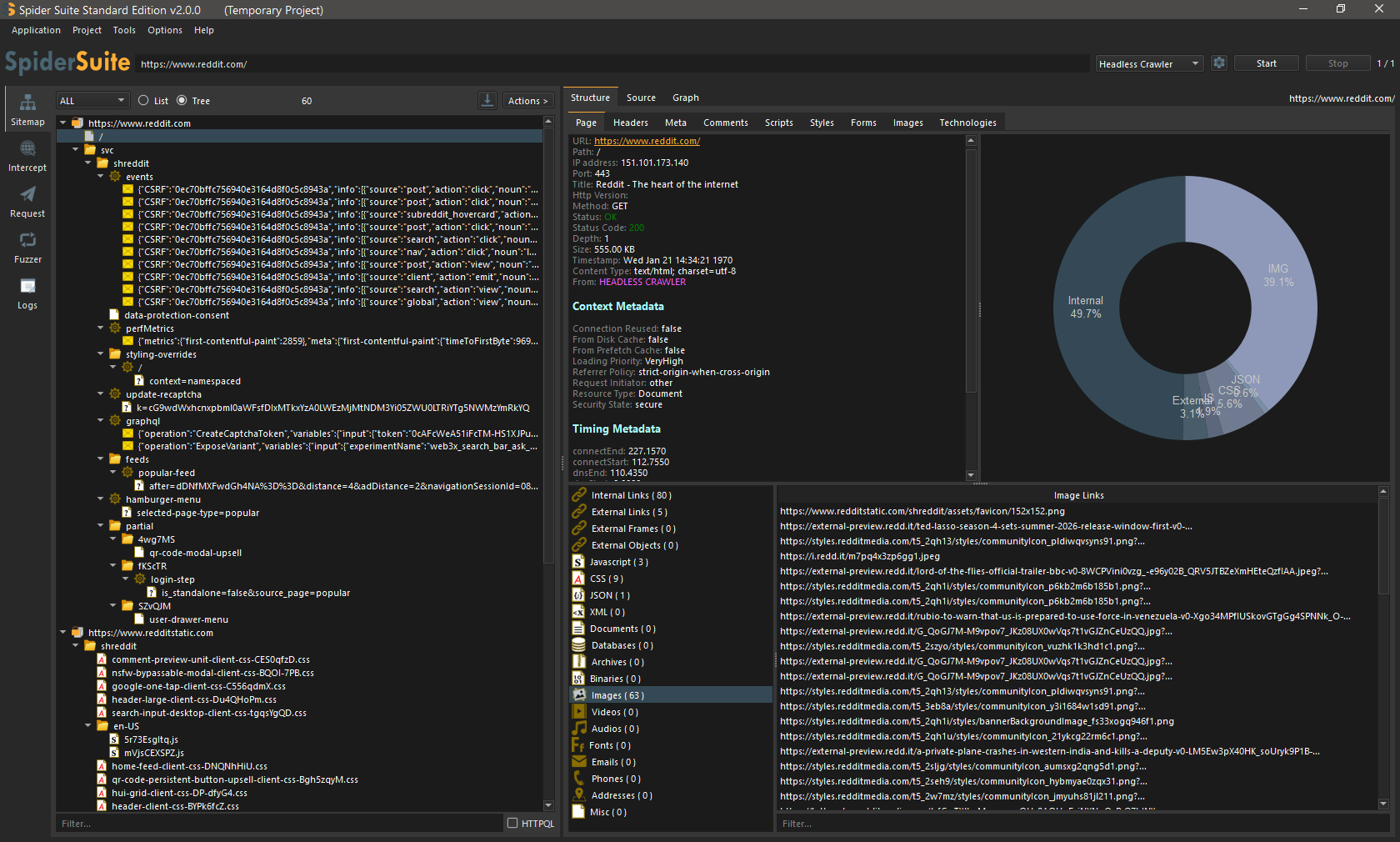Open the Logs panel
This screenshot has width=1400, height=842.
coord(27,293)
